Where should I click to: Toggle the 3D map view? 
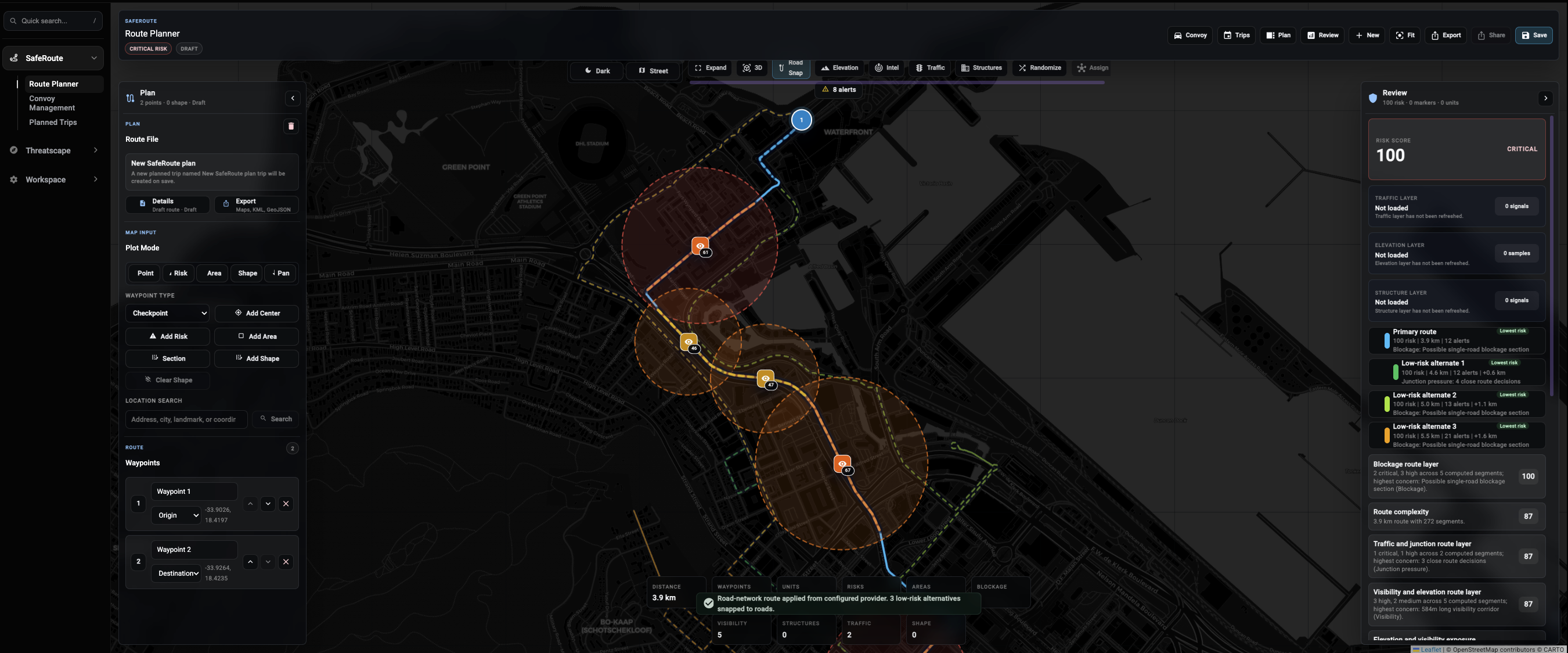tap(752, 67)
